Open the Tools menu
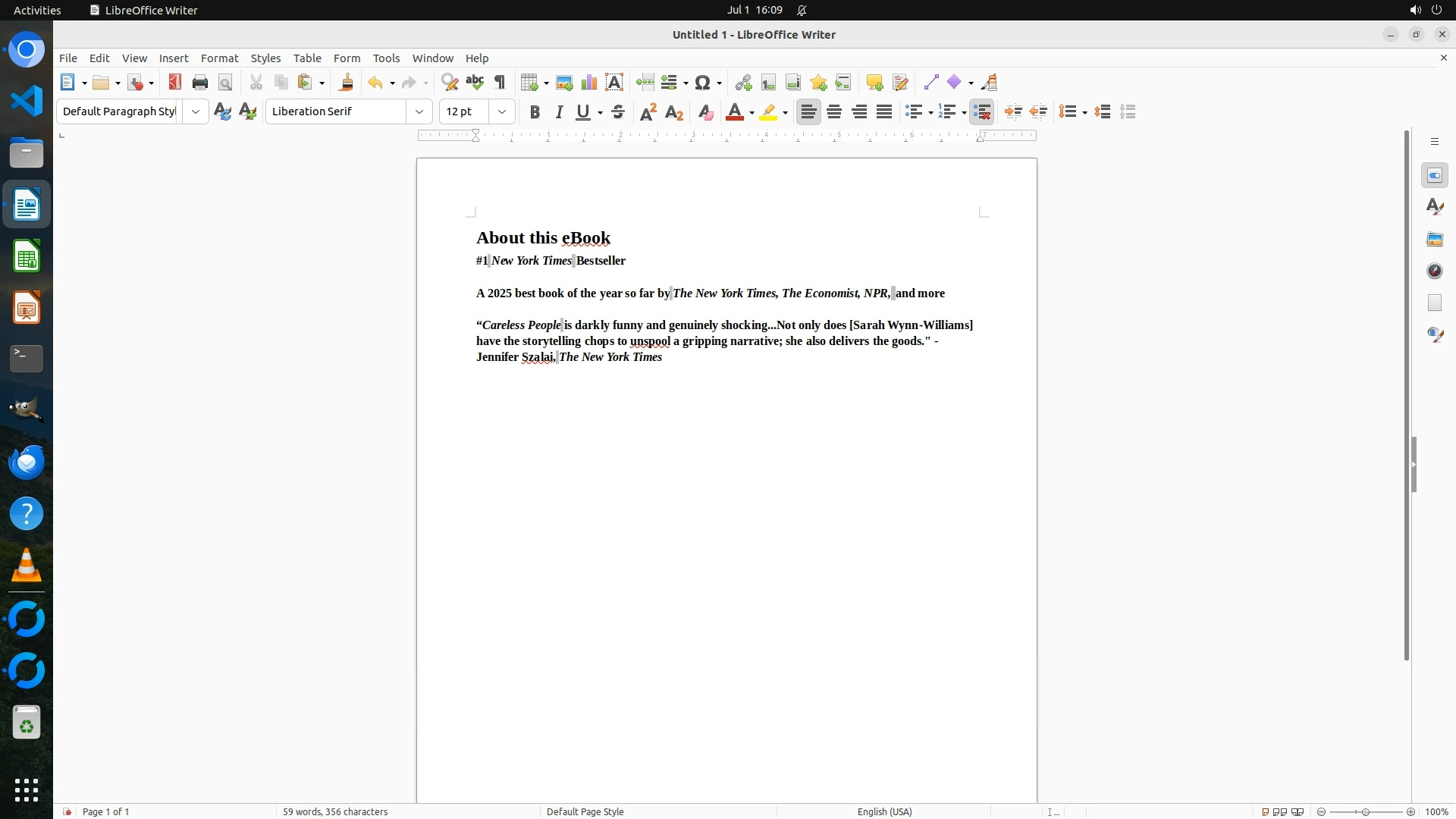This screenshot has width=1456, height=819. 386,58
